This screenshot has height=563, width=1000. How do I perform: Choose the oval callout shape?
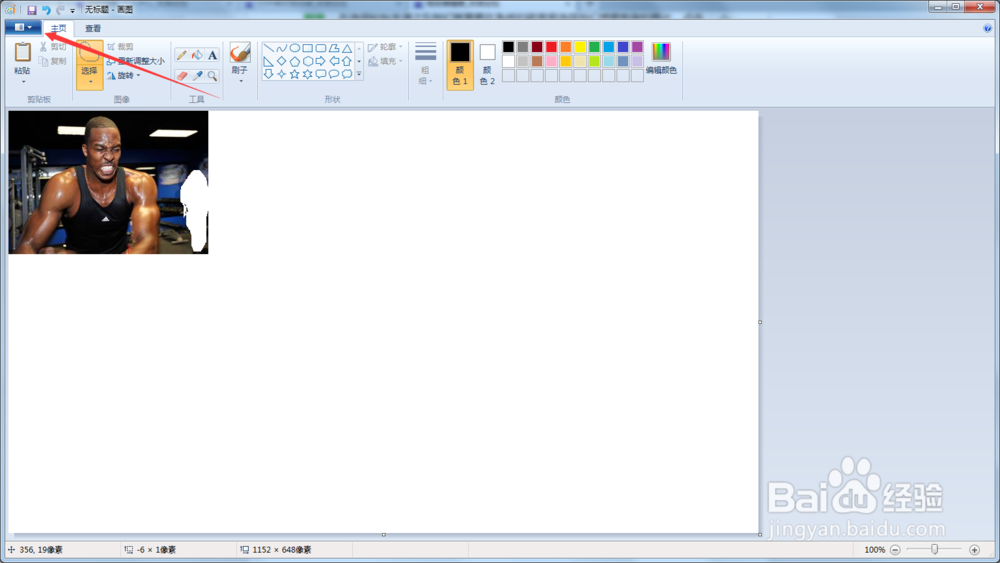click(334, 74)
